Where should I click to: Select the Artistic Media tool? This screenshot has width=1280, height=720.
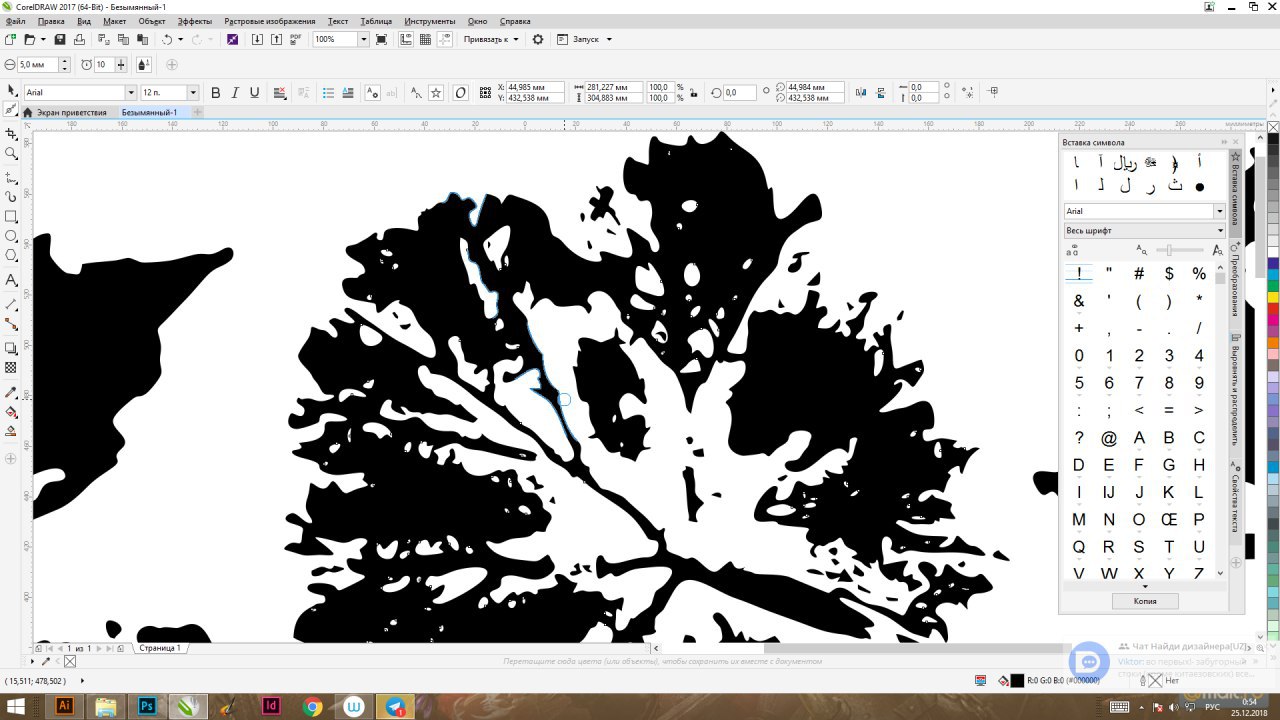click(11, 196)
